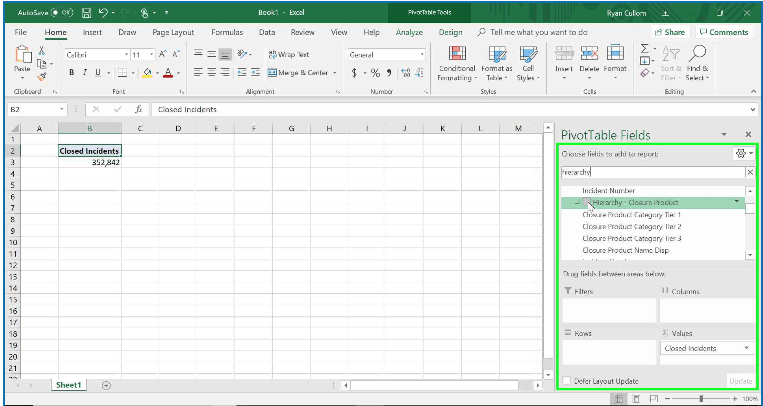Image resolution: width=763 pixels, height=406 pixels.
Task: Switch to Page Break Preview in status bar
Action: [654, 399]
